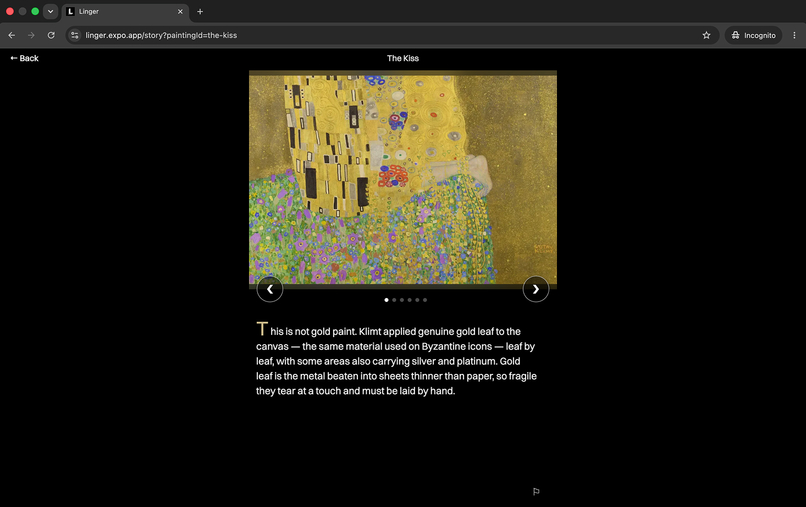
Task: Open the tab search dropdown
Action: pyautogui.click(x=50, y=11)
